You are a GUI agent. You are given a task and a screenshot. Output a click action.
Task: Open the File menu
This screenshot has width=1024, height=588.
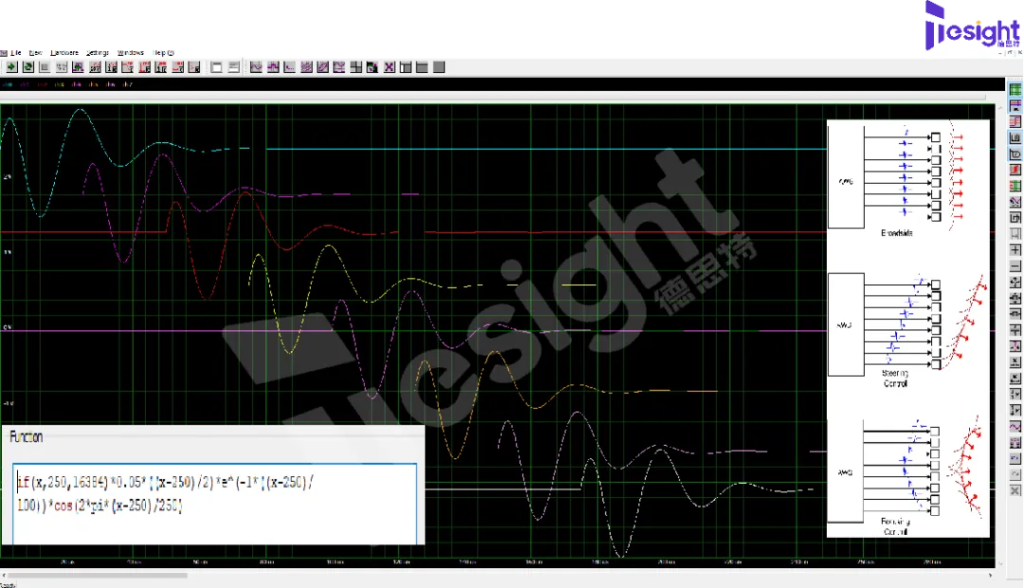coord(16,53)
